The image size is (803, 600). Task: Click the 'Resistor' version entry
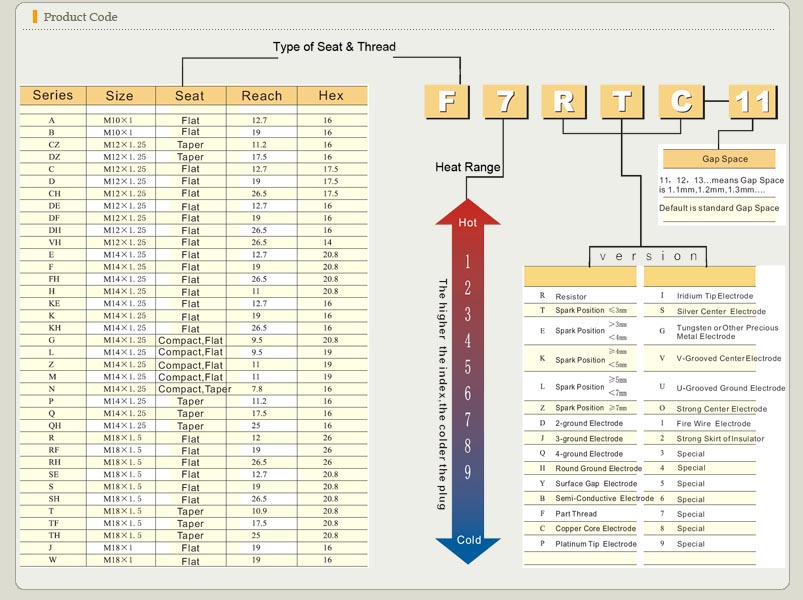point(570,296)
